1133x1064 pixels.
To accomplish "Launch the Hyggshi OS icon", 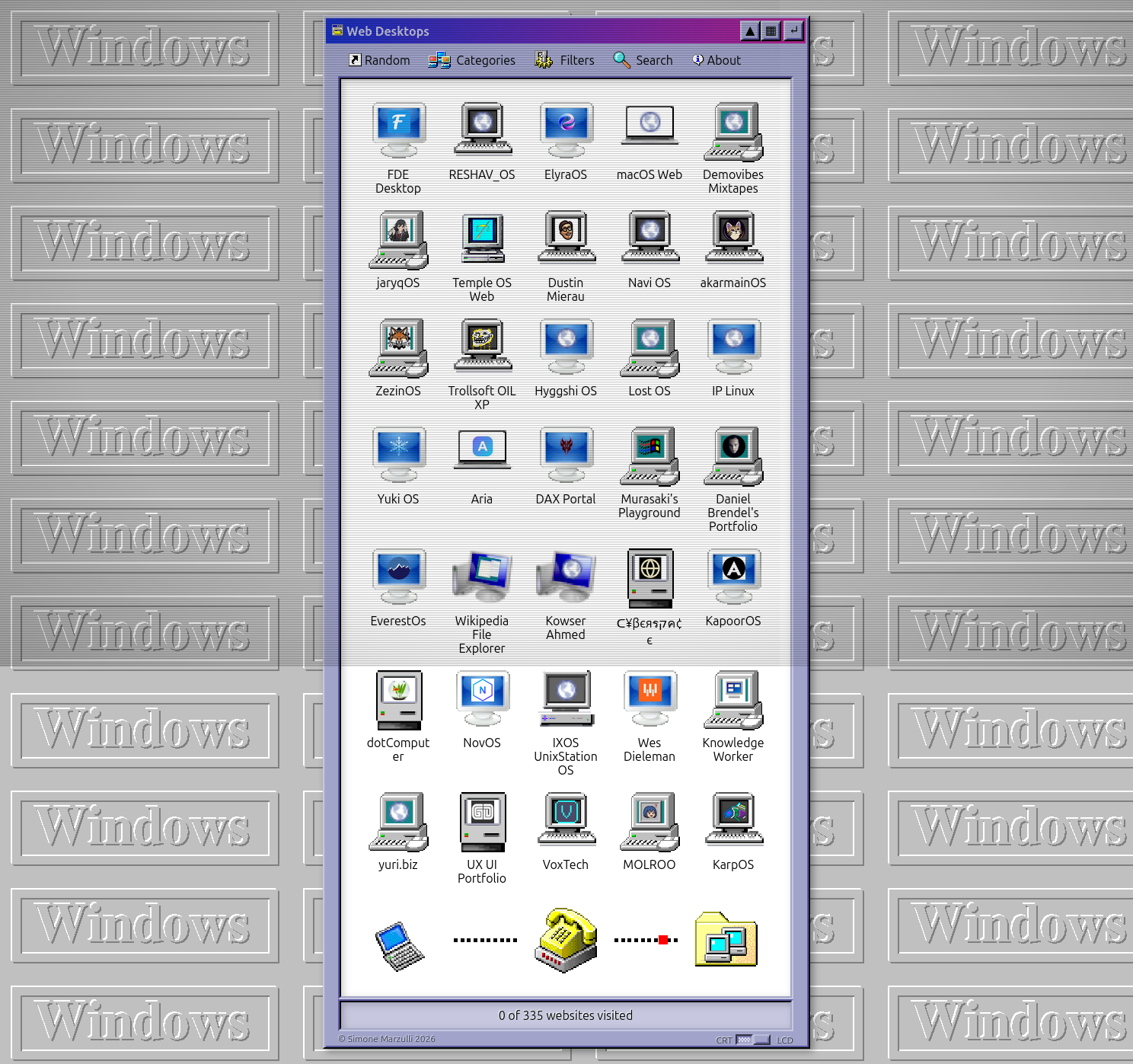I will 566,347.
